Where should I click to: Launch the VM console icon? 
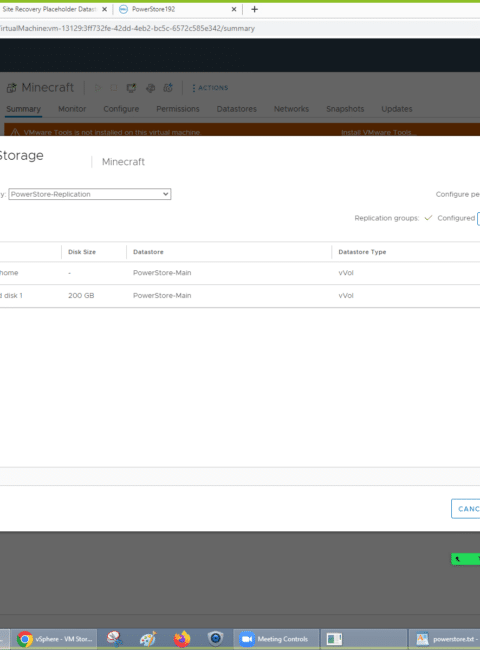tap(131, 88)
